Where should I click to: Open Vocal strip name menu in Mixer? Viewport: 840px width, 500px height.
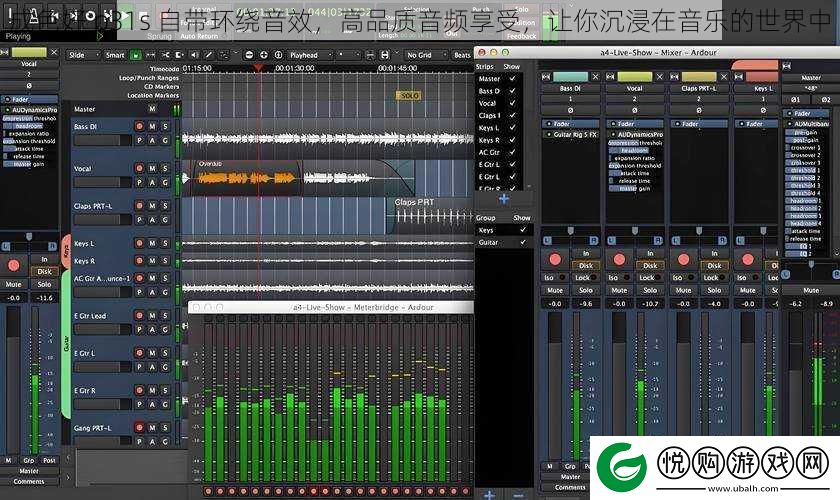[634, 88]
